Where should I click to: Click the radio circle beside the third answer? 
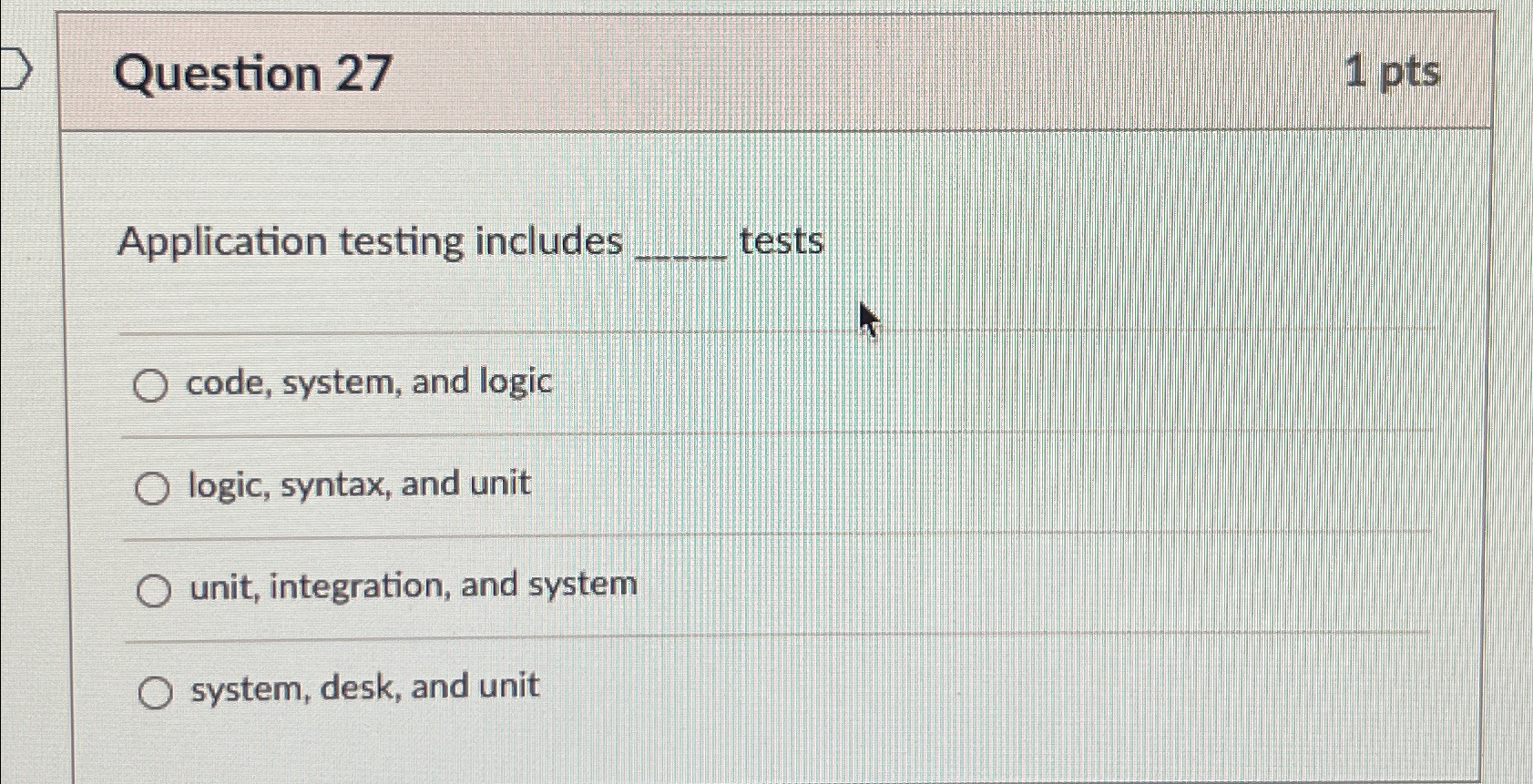click(x=153, y=590)
